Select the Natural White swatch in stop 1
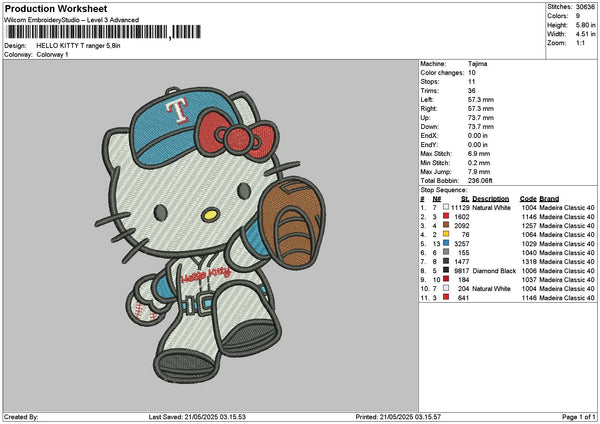The height and width of the screenshot is (424, 600). pos(446,207)
